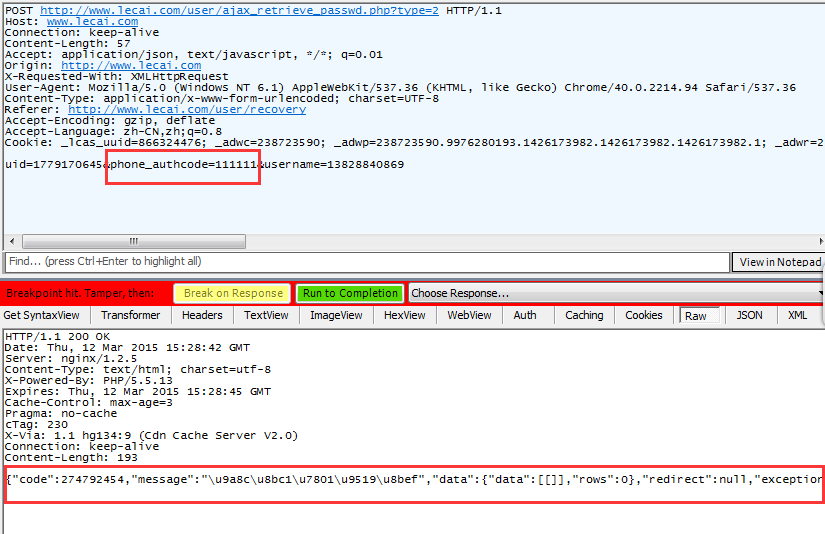Image resolution: width=825 pixels, height=534 pixels.
Task: Click View in Notepad button
Action: [780, 262]
